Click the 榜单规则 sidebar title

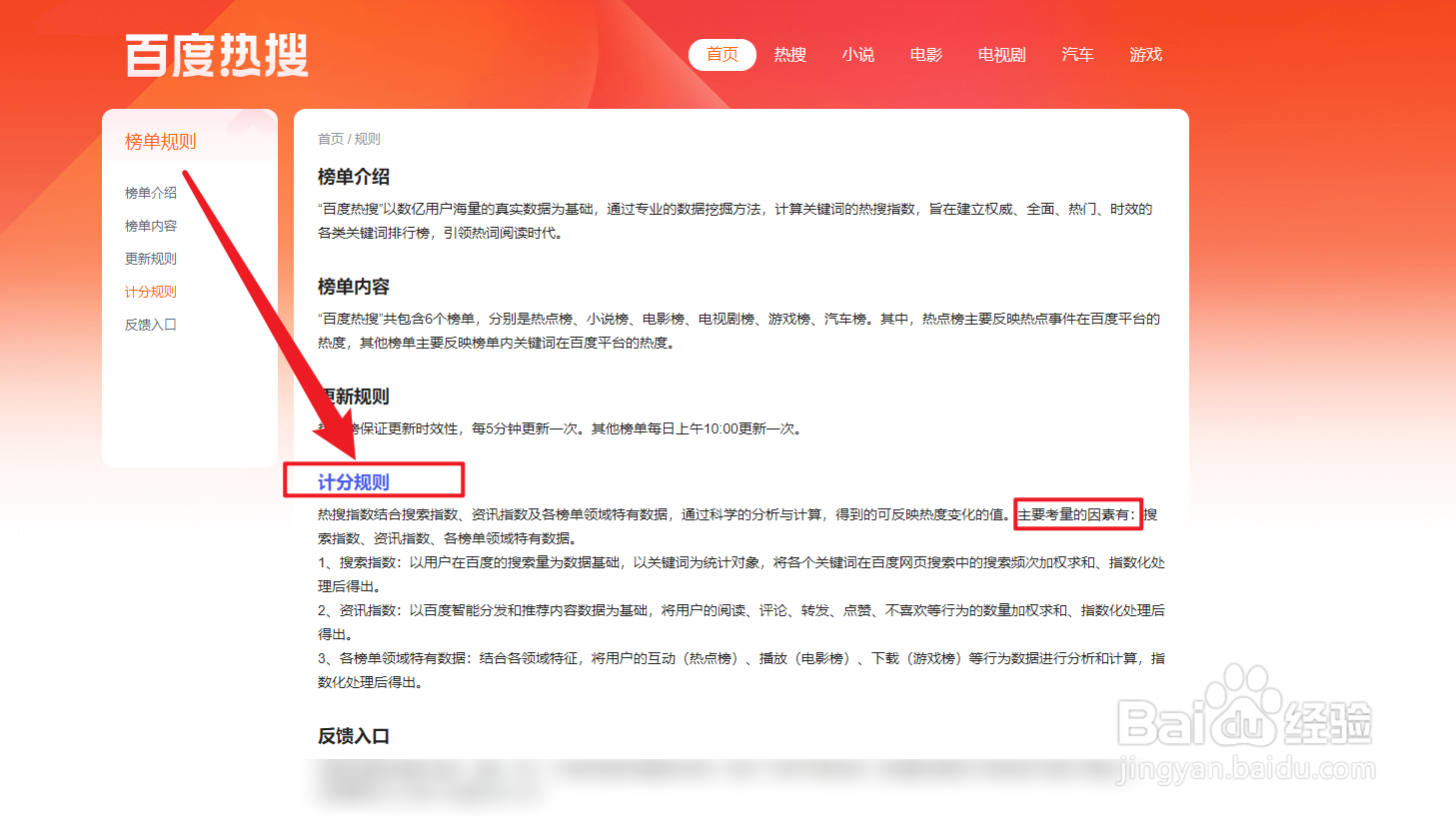pyautogui.click(x=161, y=142)
